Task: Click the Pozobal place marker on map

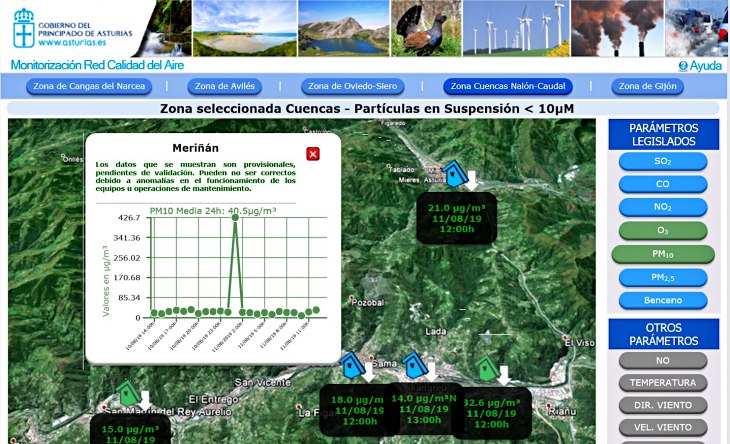Action: [351, 298]
